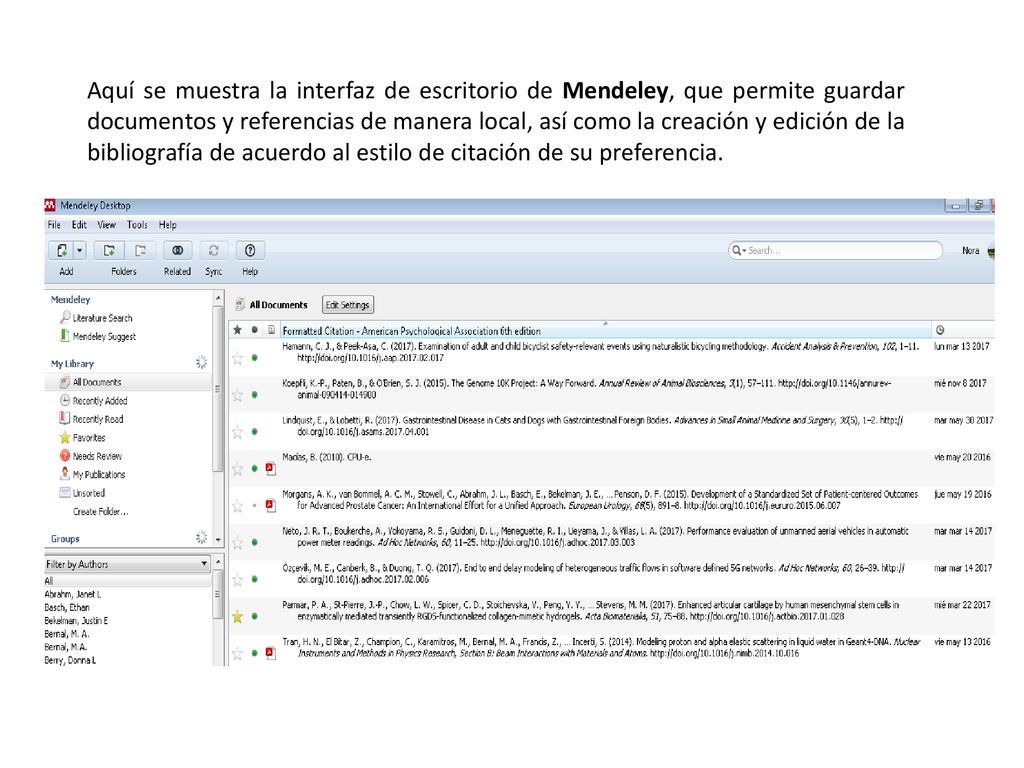Click the remove folder icon in Folders
The height and width of the screenshot is (768, 1024).
click(140, 250)
